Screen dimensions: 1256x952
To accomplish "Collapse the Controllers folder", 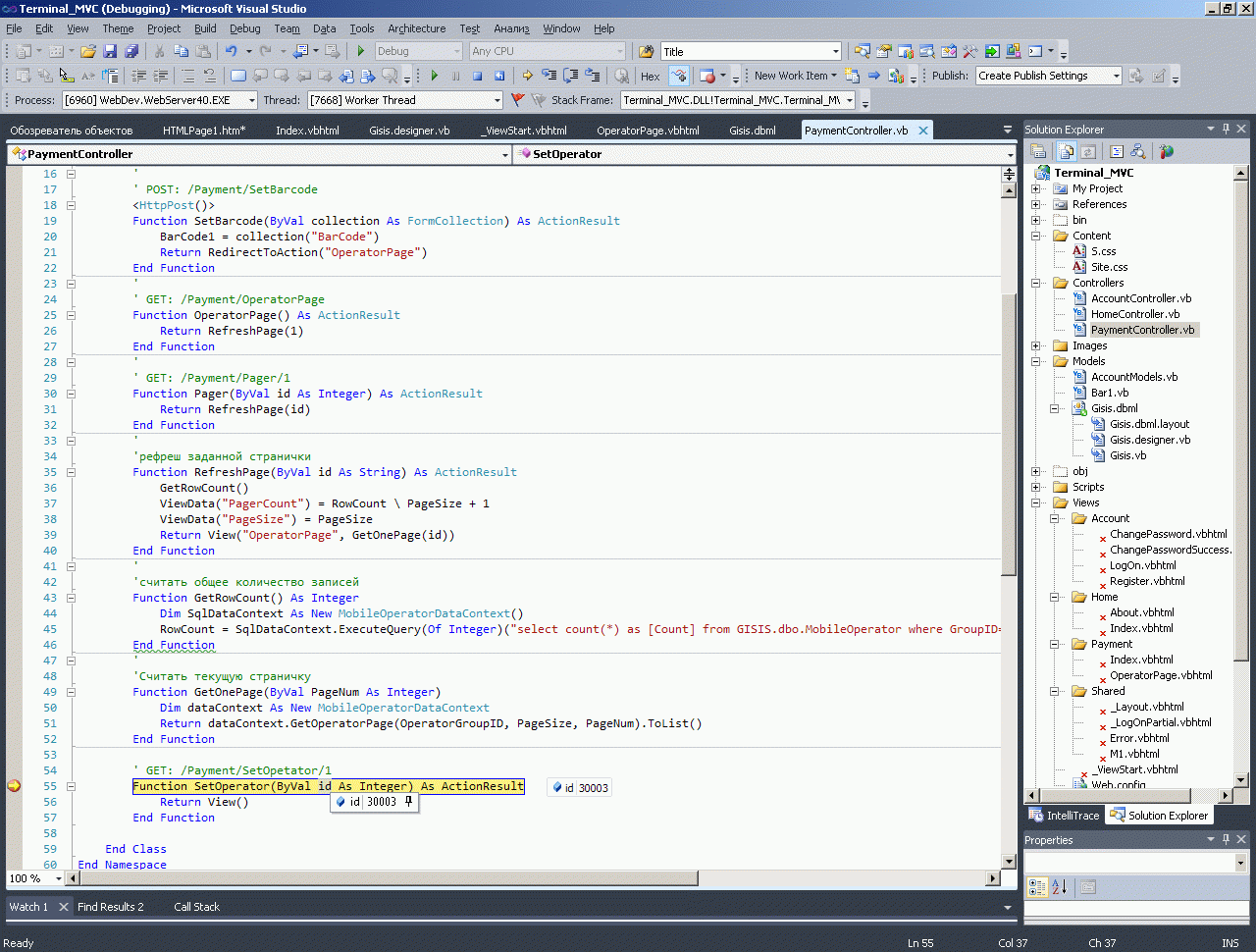I will click(x=1036, y=283).
